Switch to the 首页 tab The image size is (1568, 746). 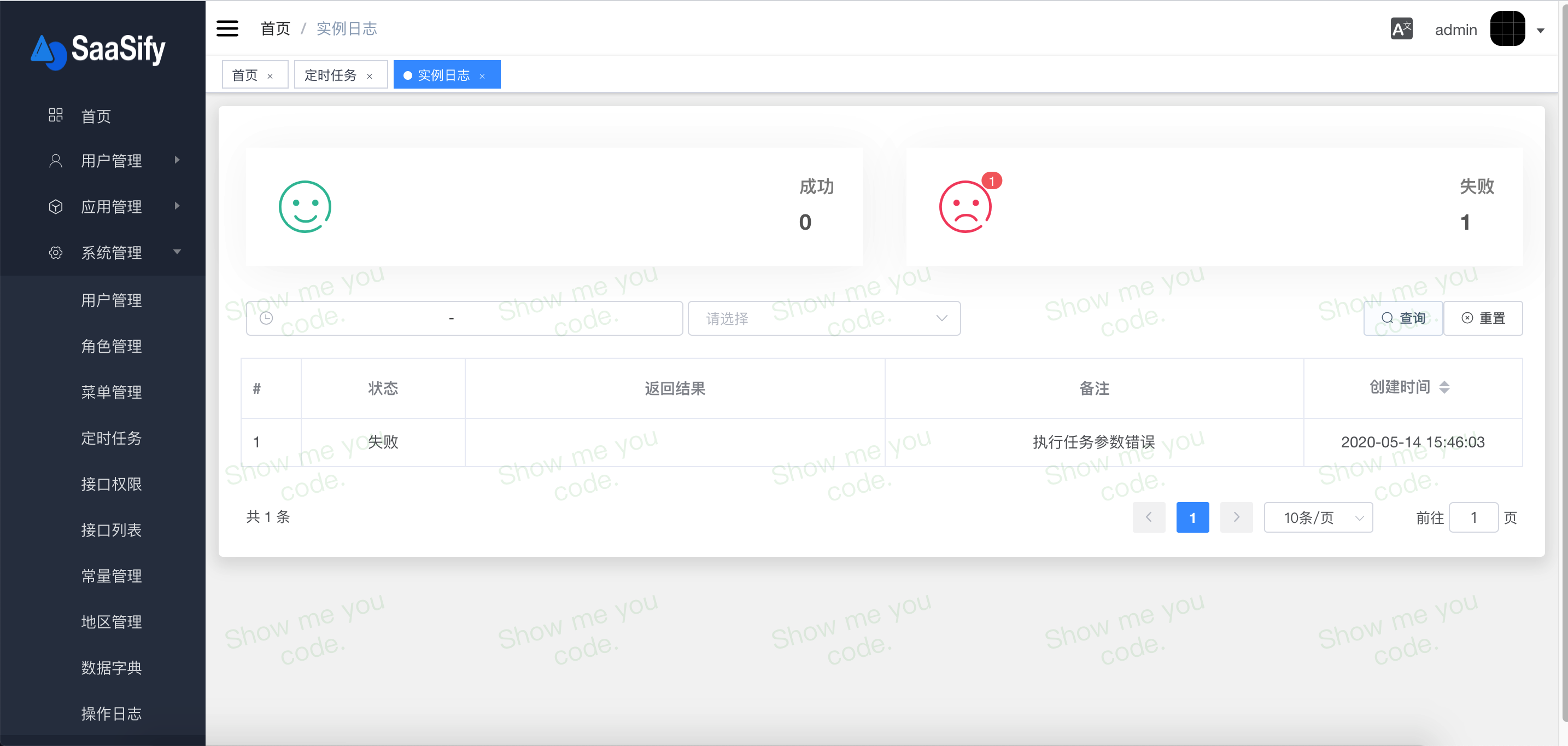tap(245, 75)
